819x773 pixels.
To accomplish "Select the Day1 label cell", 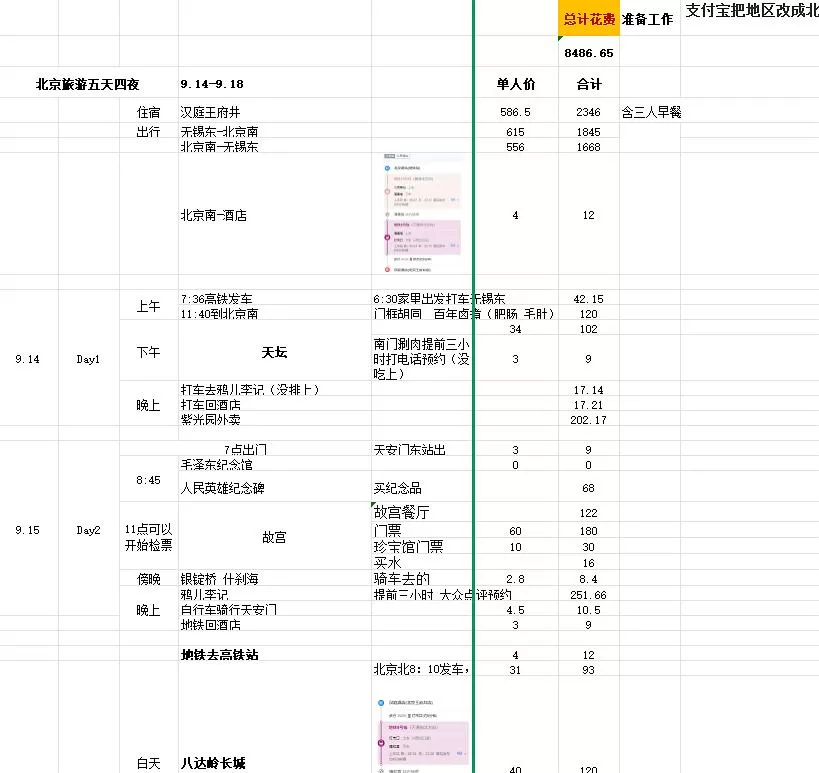I will click(88, 359).
